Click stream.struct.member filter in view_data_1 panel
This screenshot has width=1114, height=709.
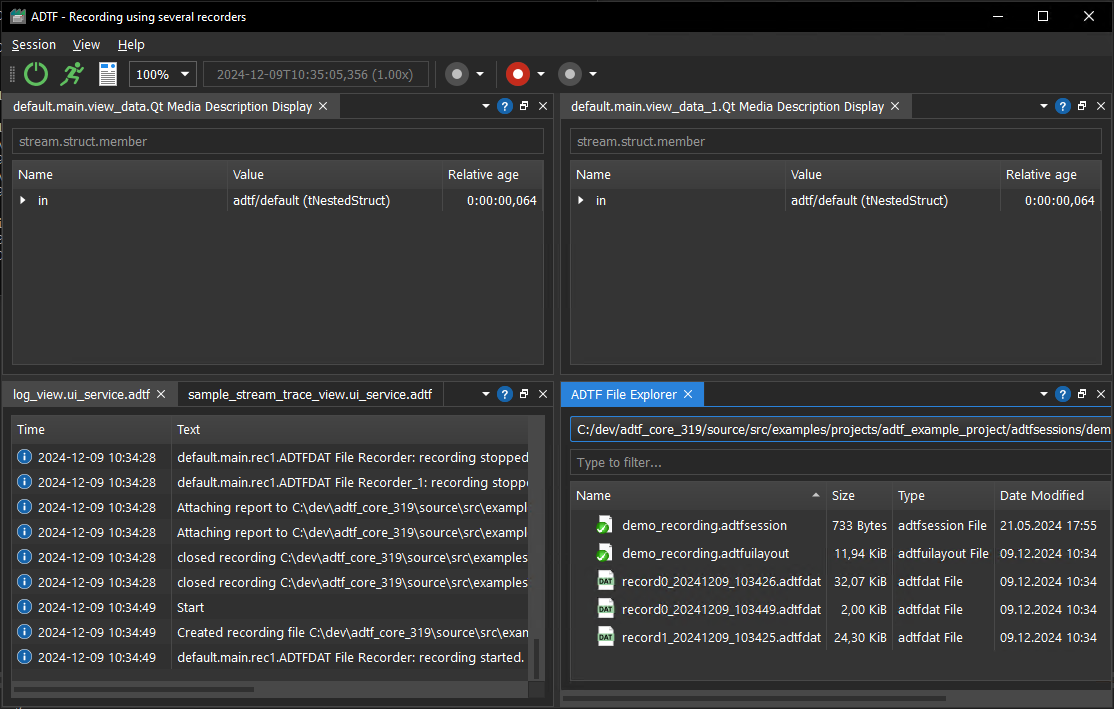pos(836,141)
